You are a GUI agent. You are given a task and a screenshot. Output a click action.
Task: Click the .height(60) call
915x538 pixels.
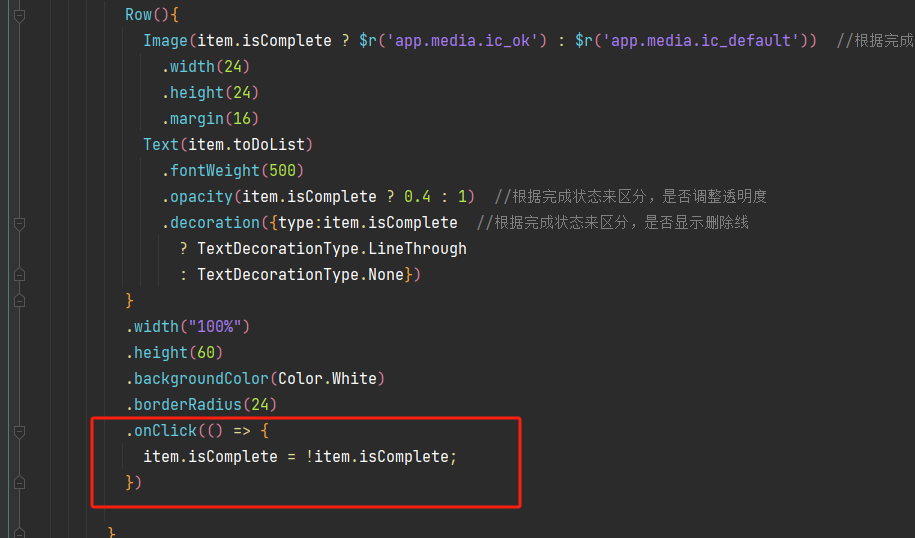pos(174,353)
